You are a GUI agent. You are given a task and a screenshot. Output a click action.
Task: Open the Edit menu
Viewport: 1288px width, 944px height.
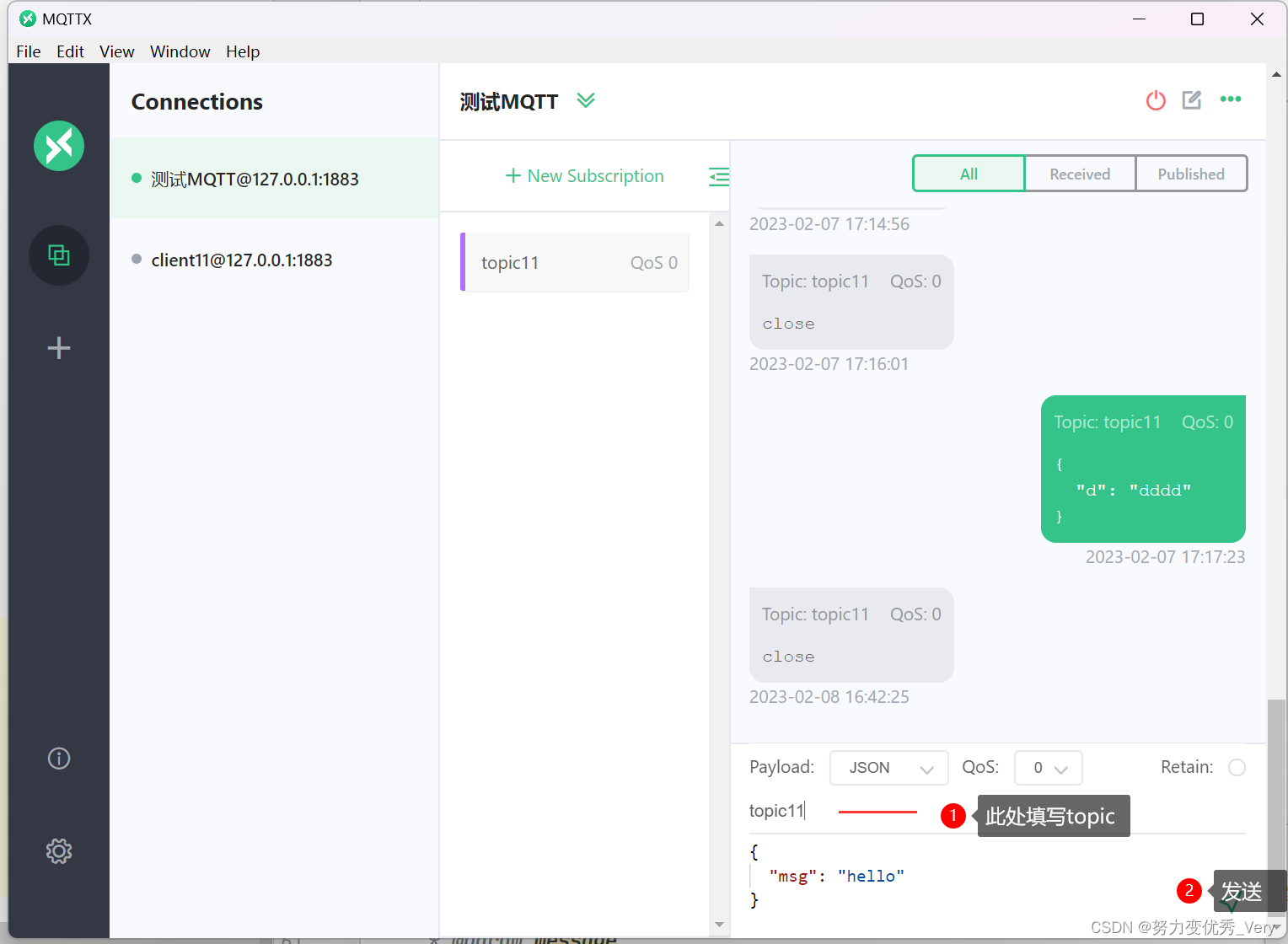coord(70,51)
